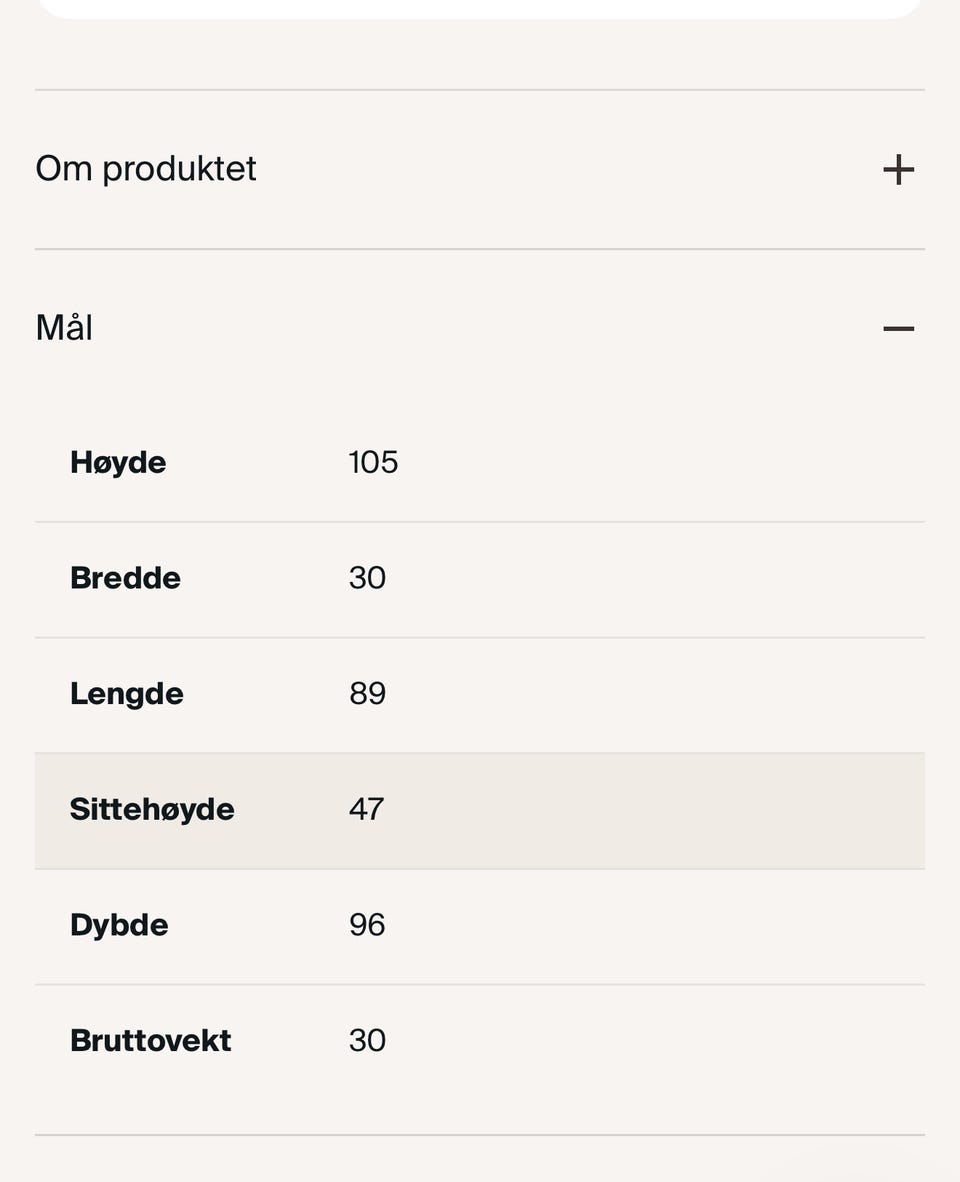960x1182 pixels.
Task: Select the Bruttovekt label
Action: coord(150,1041)
